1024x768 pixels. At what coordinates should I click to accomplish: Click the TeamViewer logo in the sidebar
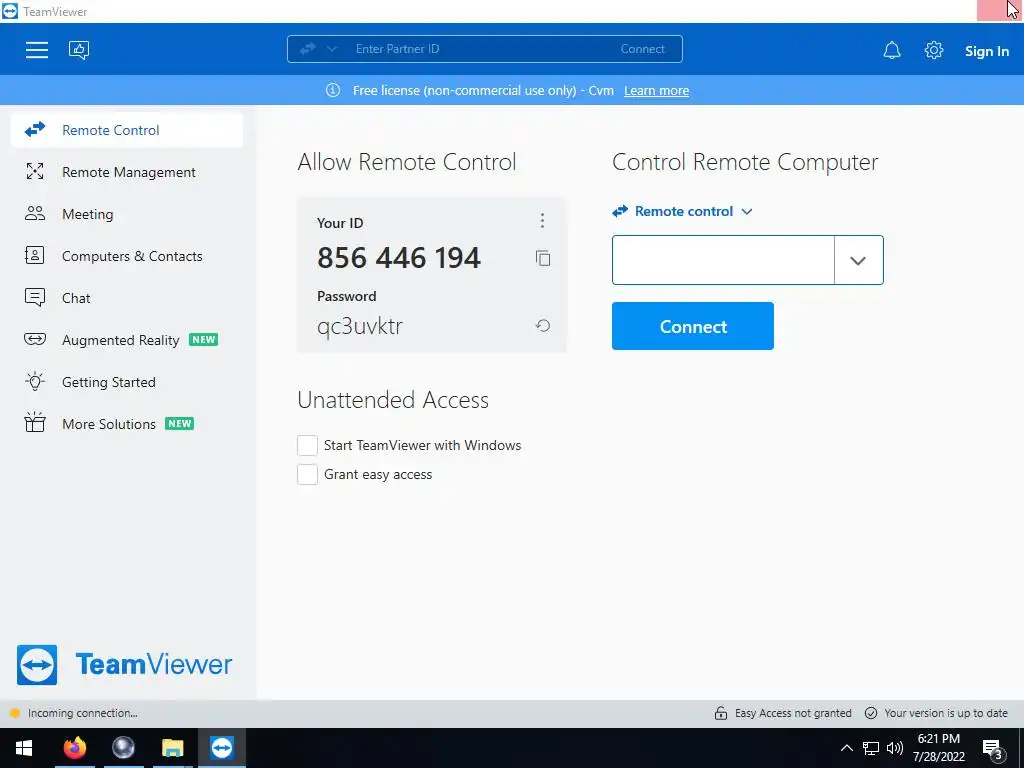tap(124, 665)
